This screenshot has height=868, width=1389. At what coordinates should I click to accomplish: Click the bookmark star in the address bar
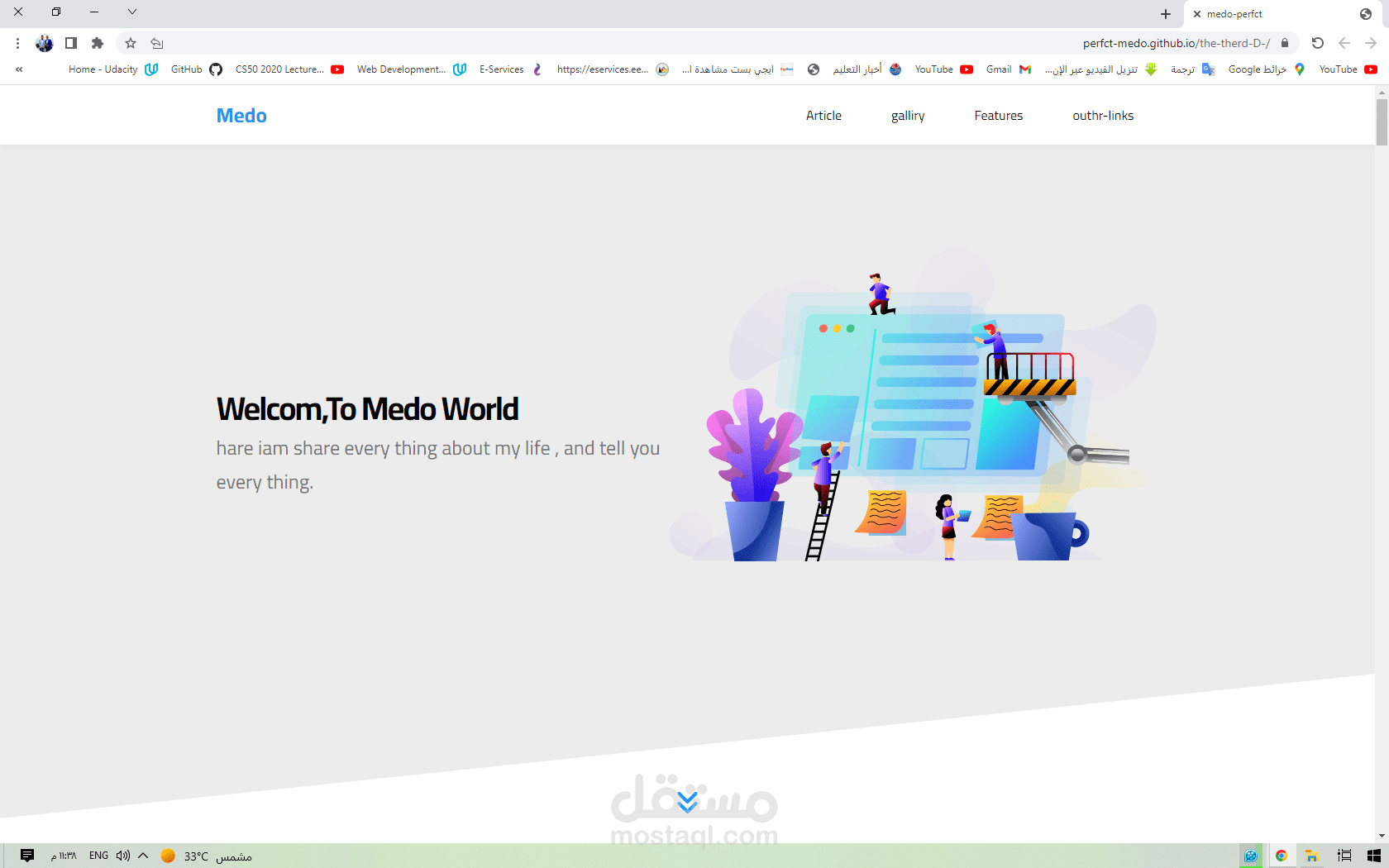(129, 43)
